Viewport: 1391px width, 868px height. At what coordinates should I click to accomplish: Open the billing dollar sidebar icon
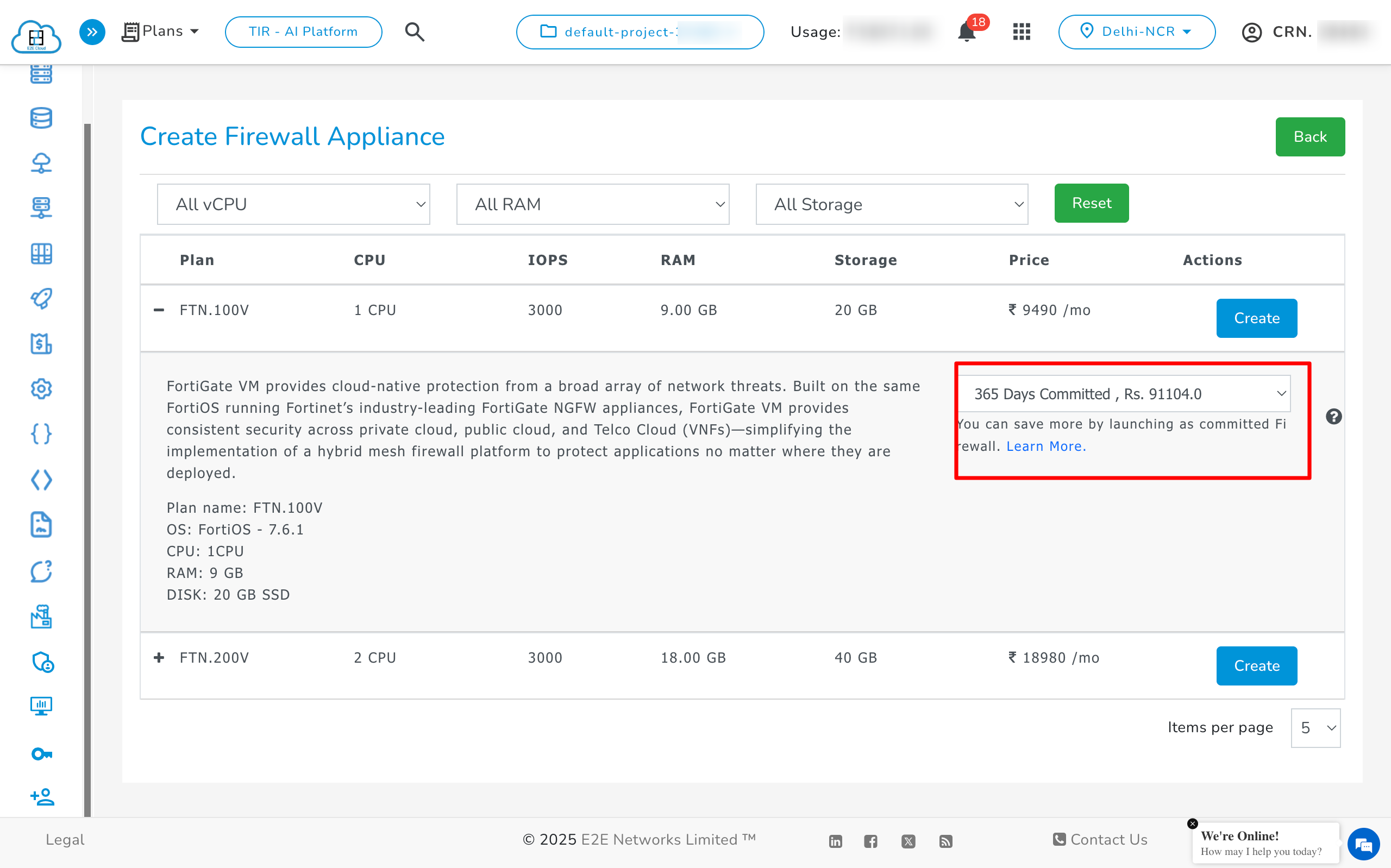coord(41,344)
